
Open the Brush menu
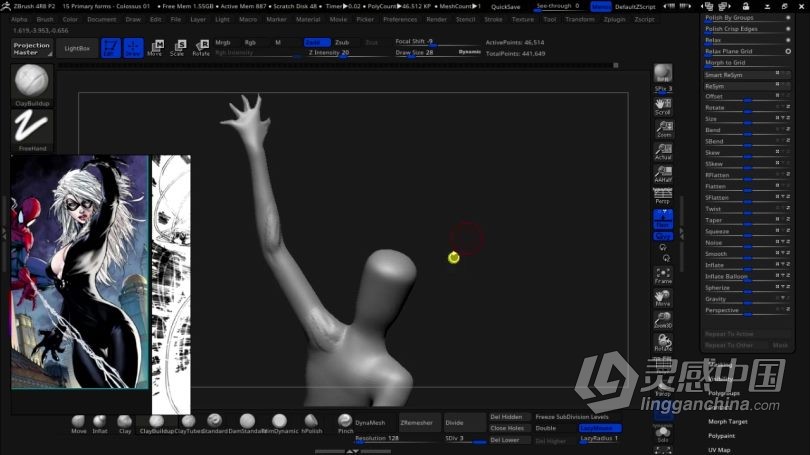click(x=45, y=19)
